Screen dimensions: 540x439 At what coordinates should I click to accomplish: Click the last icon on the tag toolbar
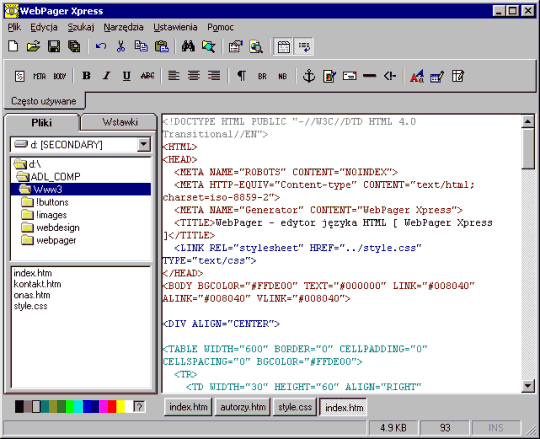point(458,76)
